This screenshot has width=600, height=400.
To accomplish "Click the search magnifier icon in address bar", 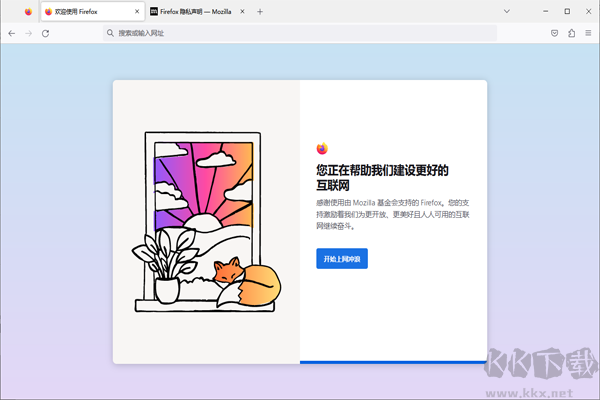I will [x=110, y=33].
